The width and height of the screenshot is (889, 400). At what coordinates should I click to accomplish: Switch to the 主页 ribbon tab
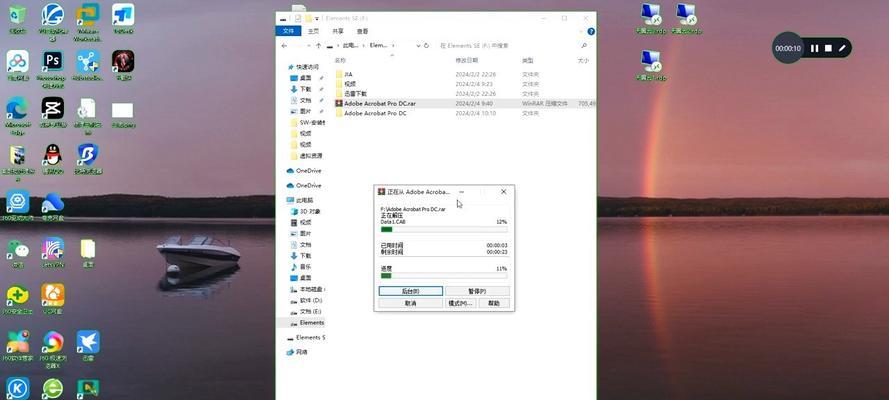[313, 32]
